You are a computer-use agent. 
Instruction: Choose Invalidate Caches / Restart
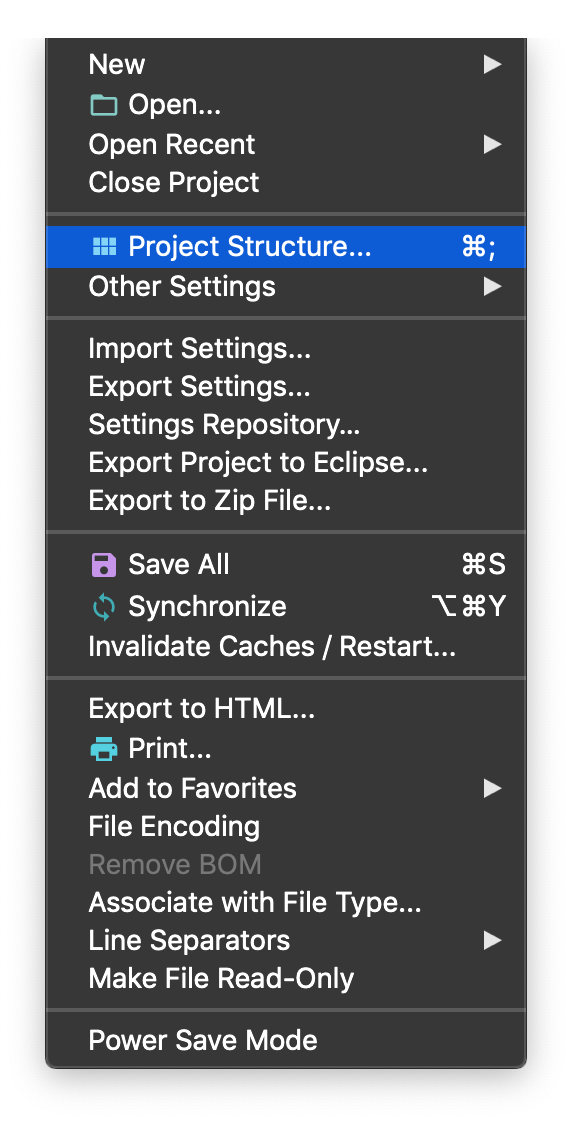286,648
